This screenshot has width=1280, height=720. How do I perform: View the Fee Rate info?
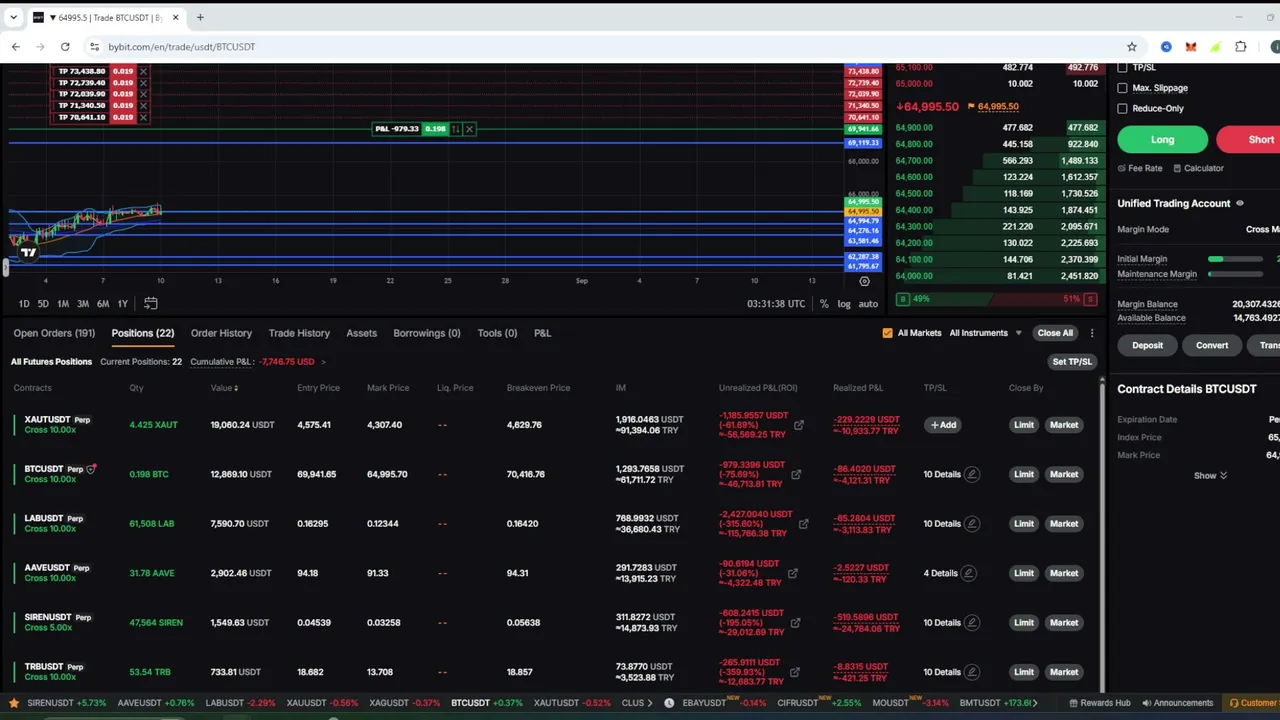tap(1140, 168)
